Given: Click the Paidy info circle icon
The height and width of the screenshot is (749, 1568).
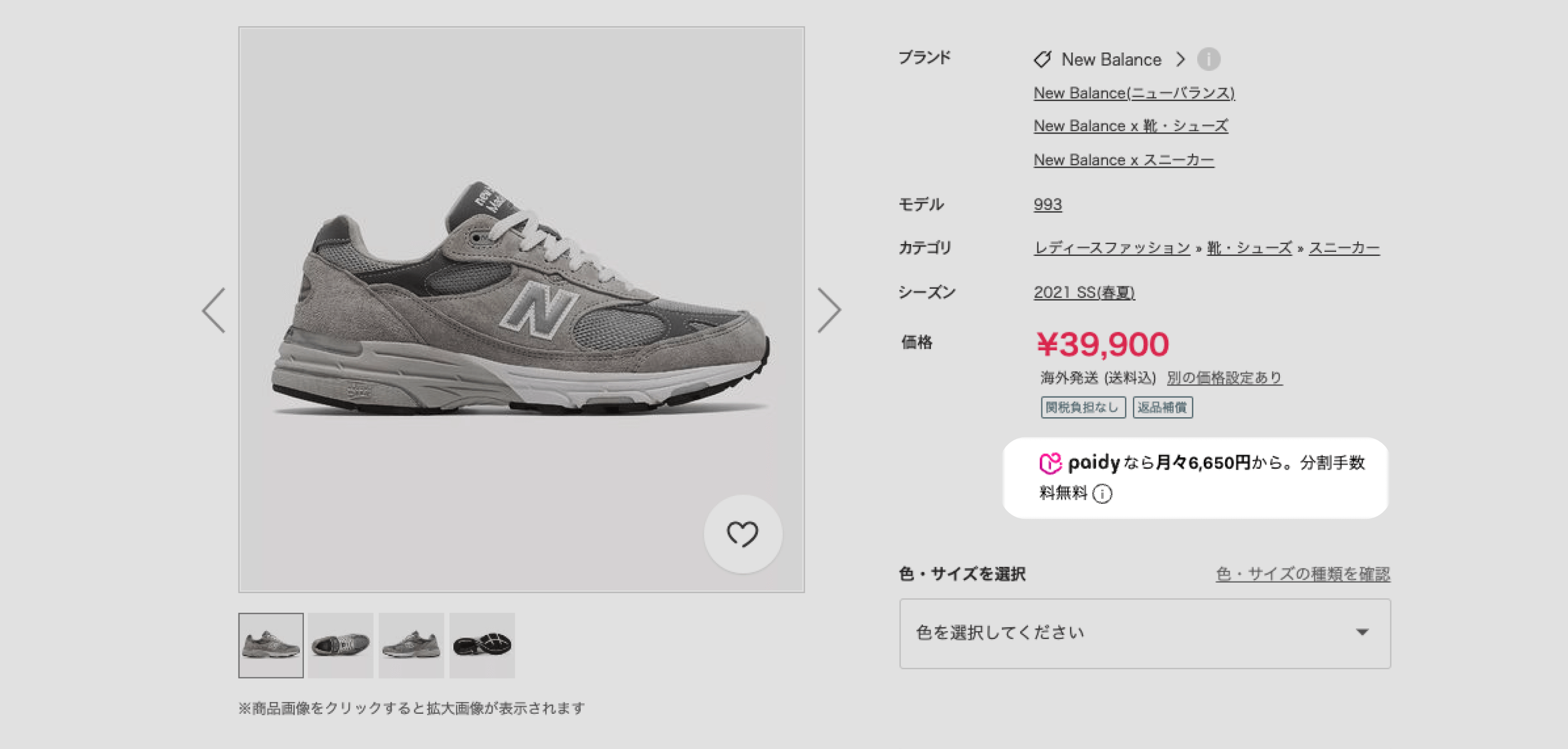Looking at the screenshot, I should coord(1102,493).
